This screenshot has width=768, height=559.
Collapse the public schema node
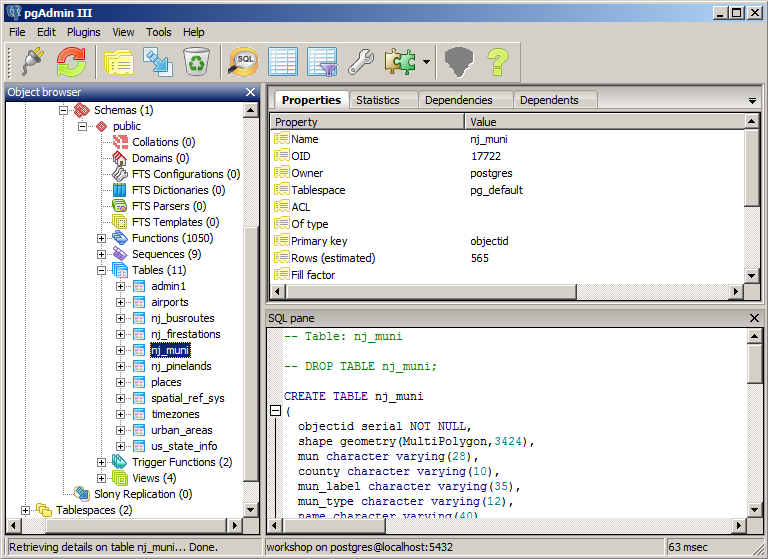coord(82,126)
